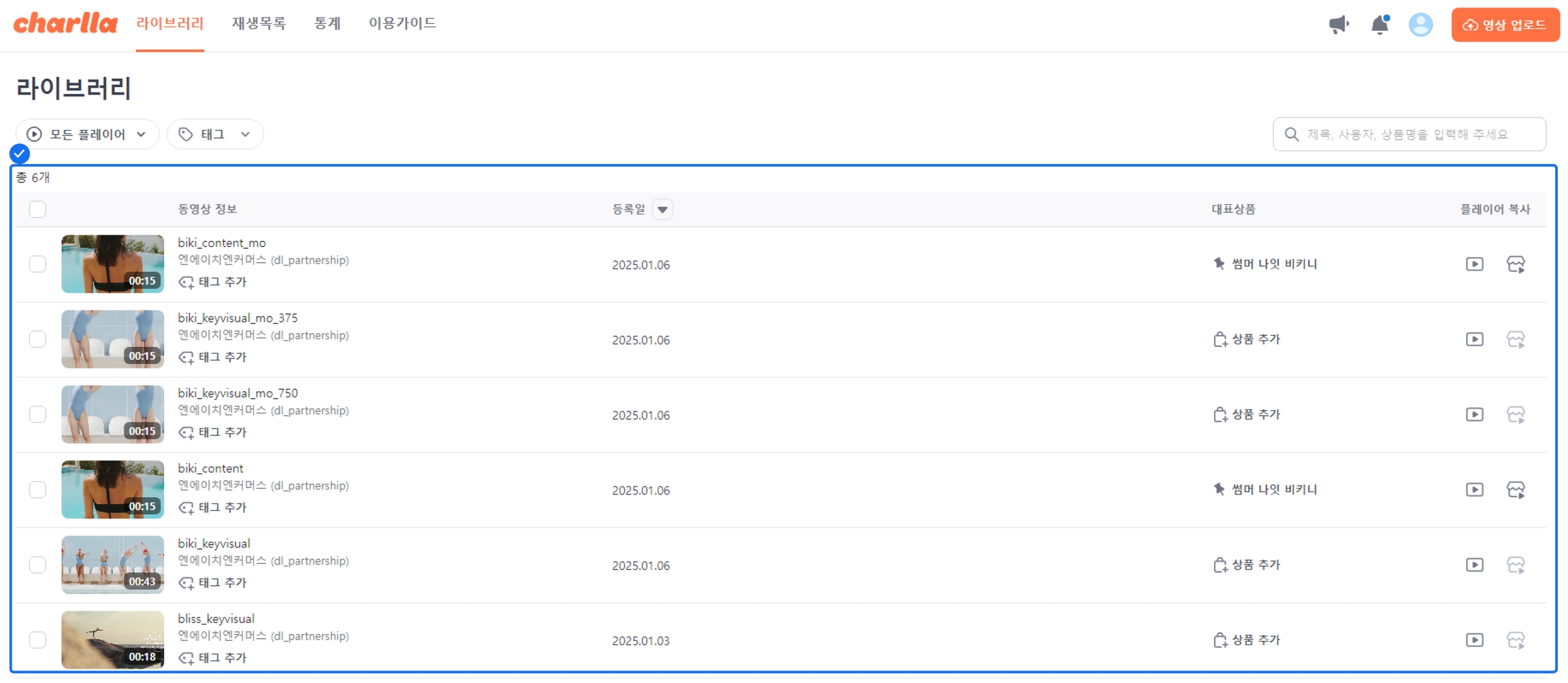
Task: Check the bliss_keyvisual row checkbox
Action: click(x=37, y=640)
